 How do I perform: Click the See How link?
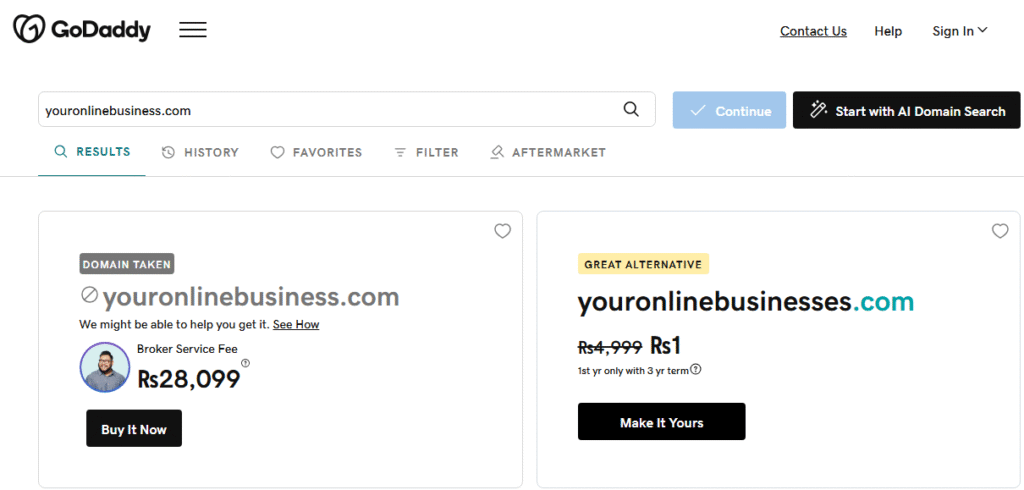[296, 325]
